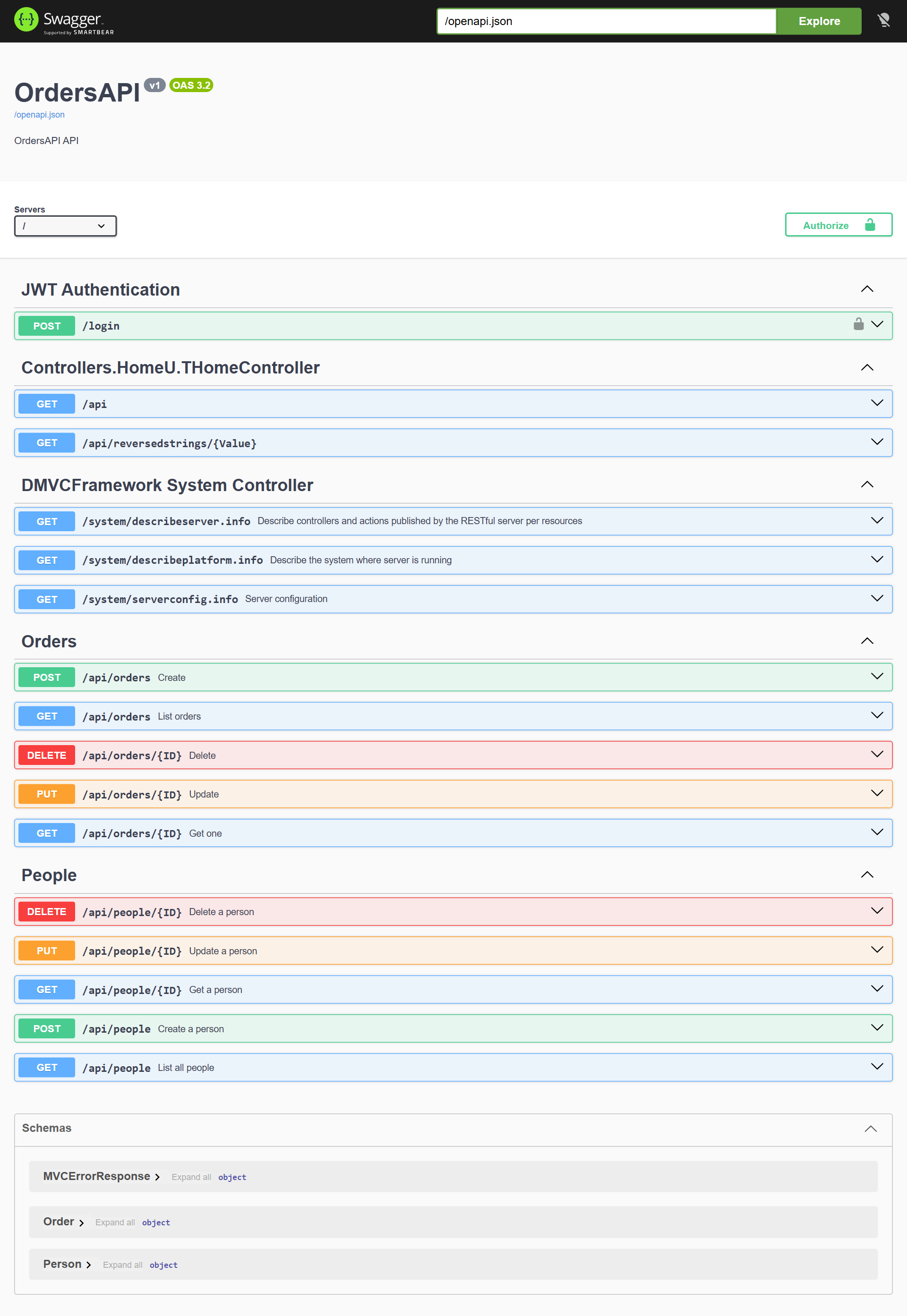The height and width of the screenshot is (1316, 907).
Task: Expand GET /api/people List all people
Action: coord(453,1067)
